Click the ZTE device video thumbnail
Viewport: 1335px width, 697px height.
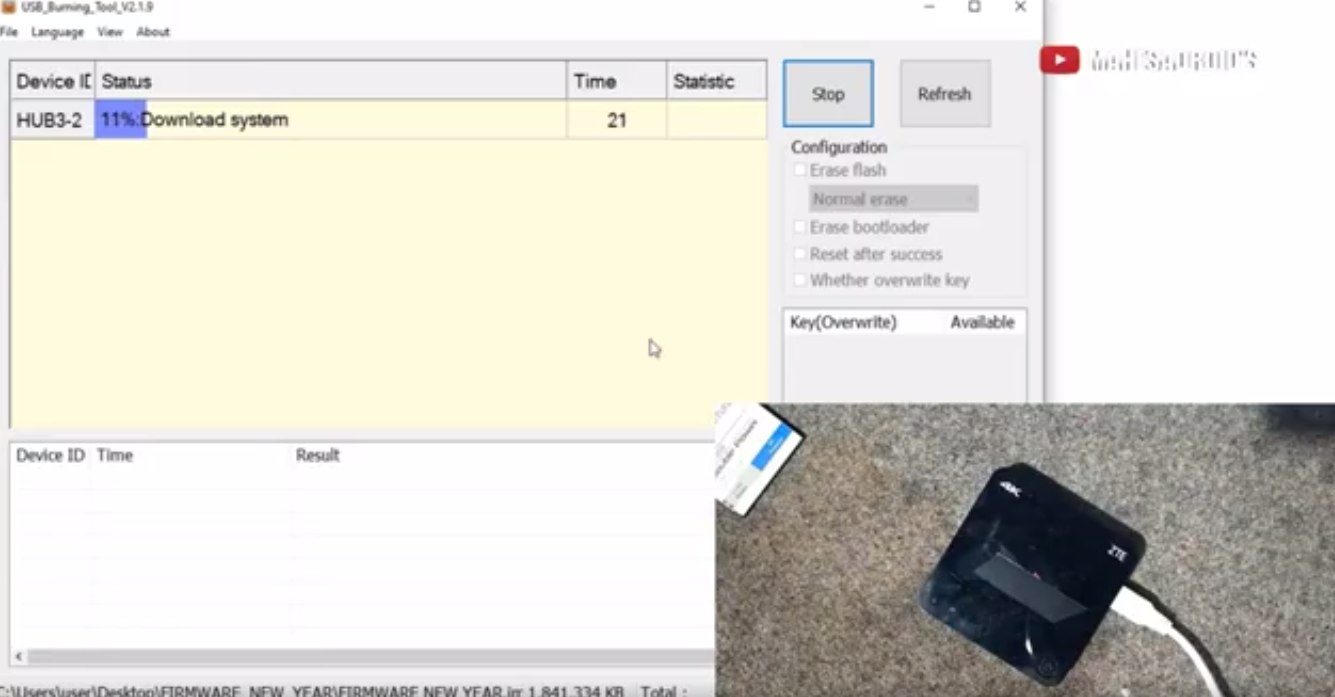click(1025, 550)
